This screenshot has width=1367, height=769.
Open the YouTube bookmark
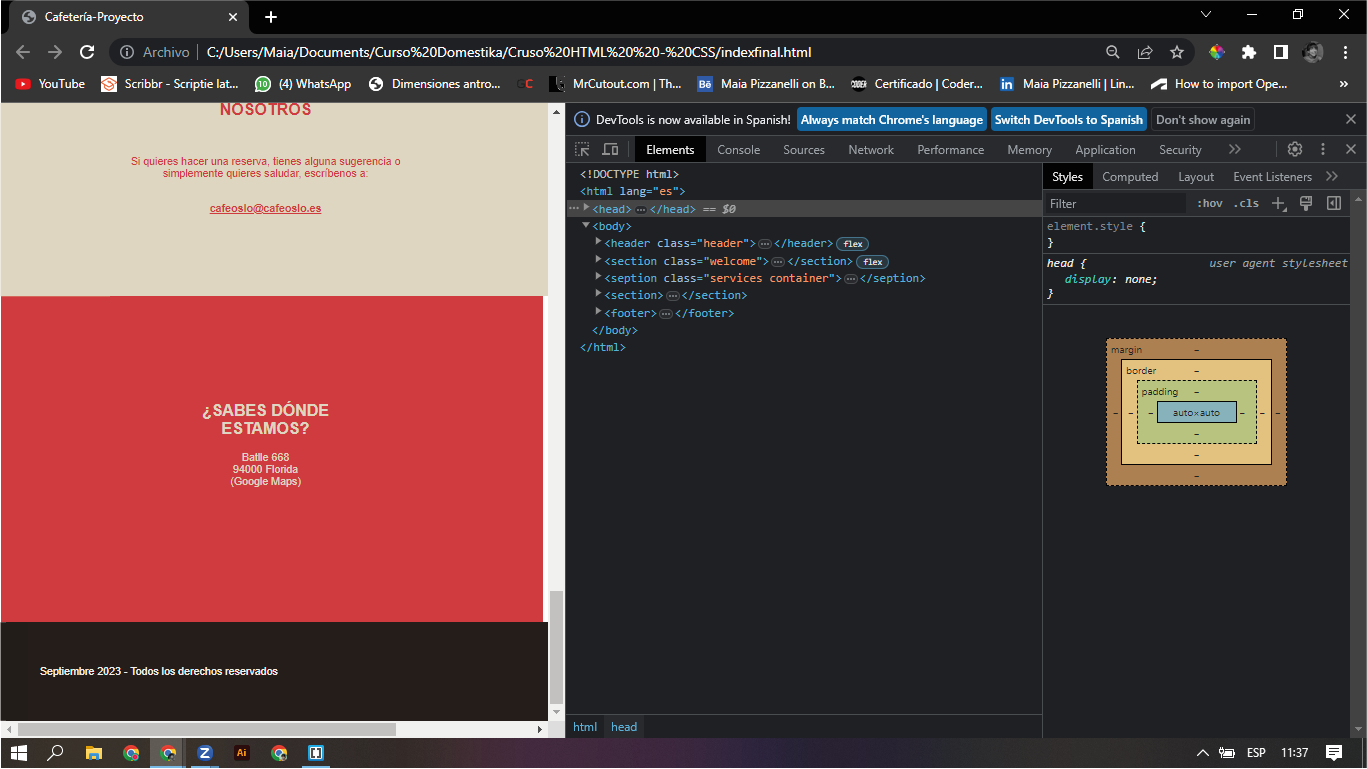pyautogui.click(x=50, y=84)
